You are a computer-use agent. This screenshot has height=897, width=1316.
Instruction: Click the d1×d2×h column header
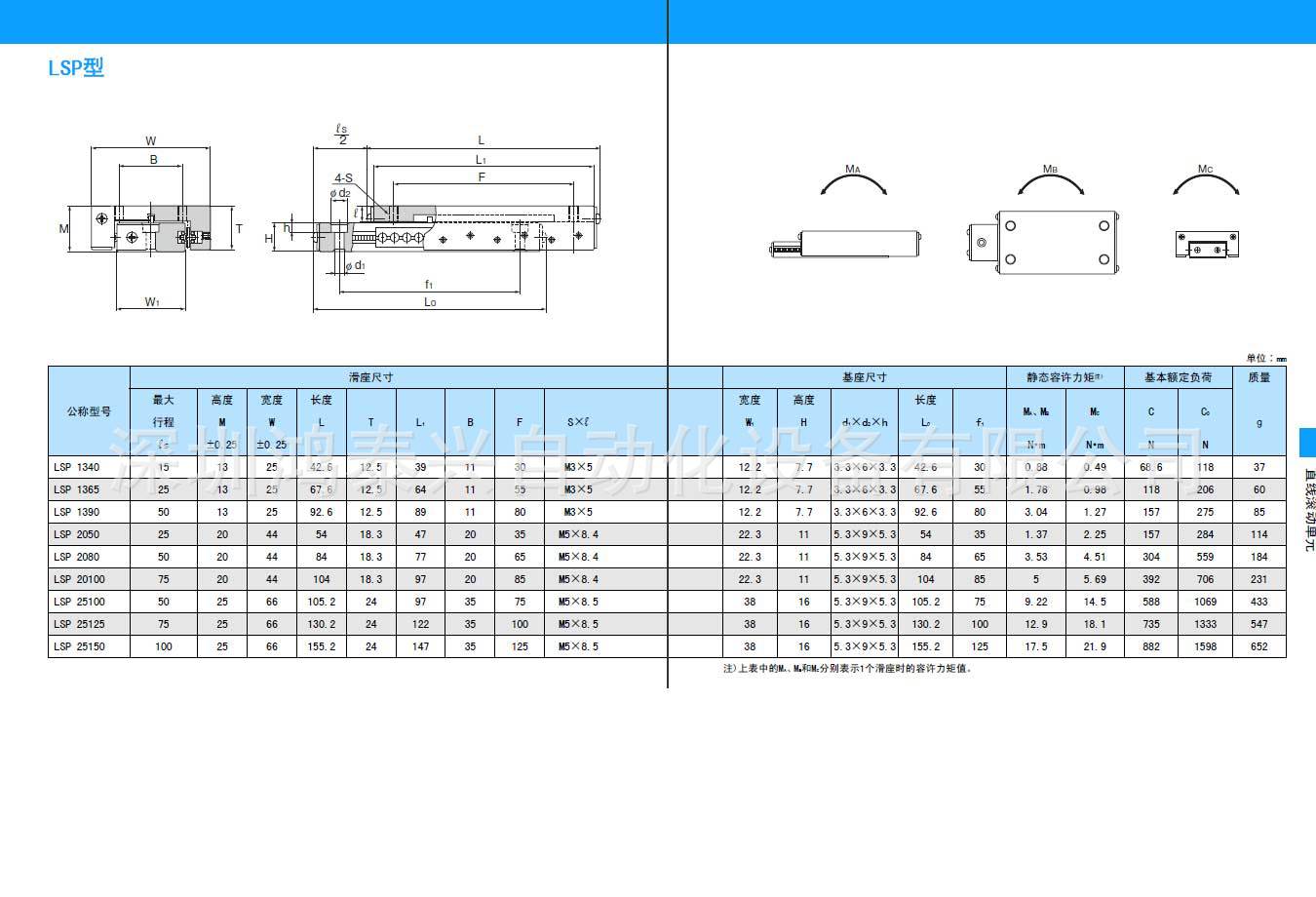pos(864,422)
